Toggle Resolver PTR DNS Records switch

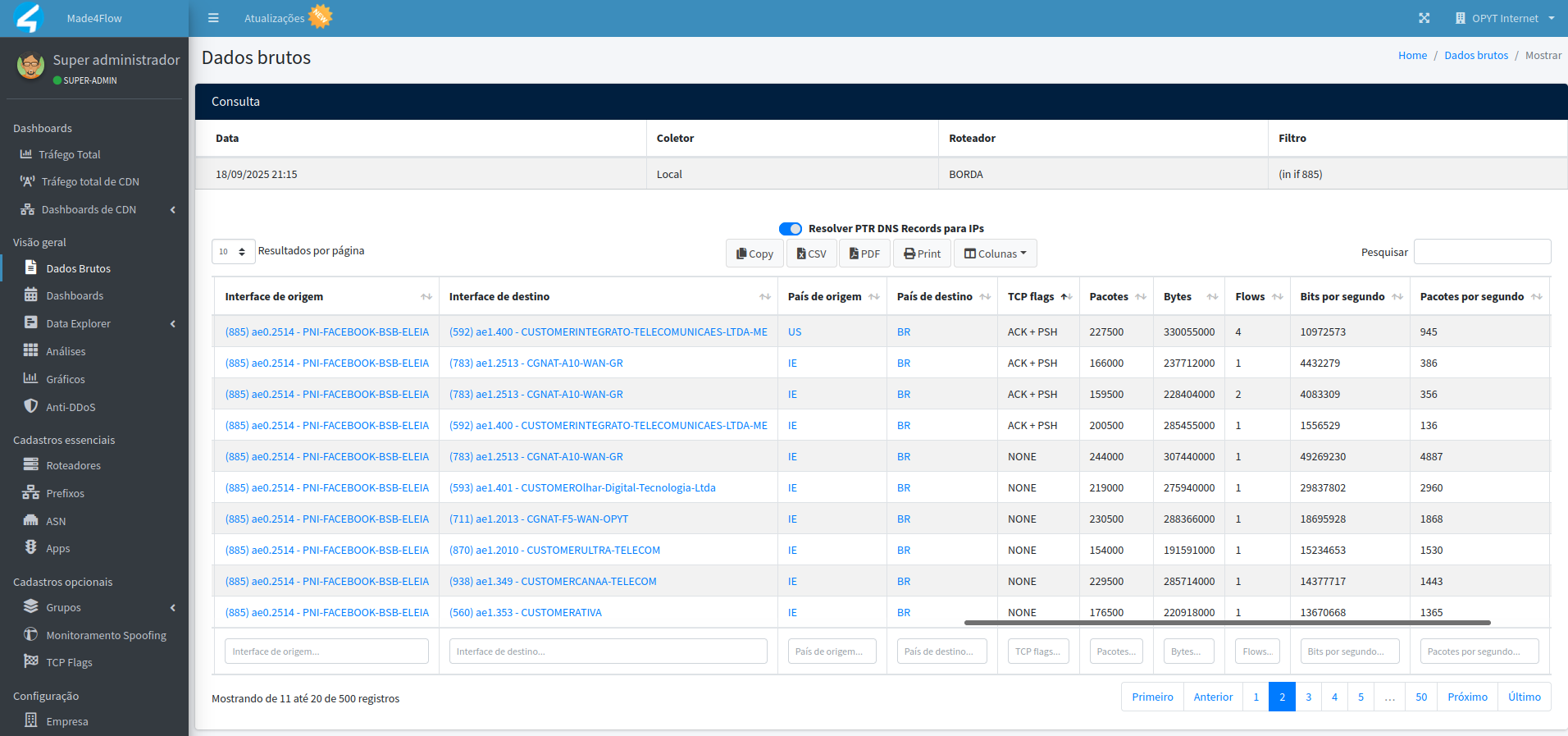791,229
